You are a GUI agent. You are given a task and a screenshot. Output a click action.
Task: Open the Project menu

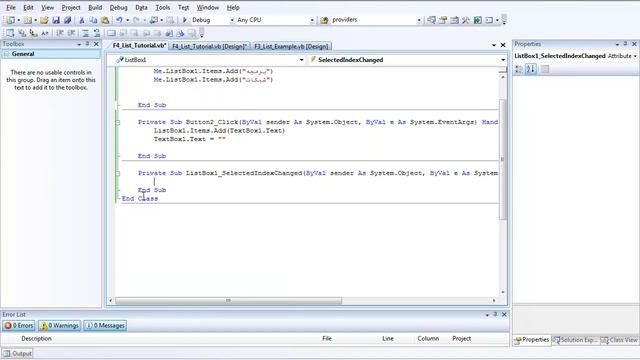[x=71, y=7]
